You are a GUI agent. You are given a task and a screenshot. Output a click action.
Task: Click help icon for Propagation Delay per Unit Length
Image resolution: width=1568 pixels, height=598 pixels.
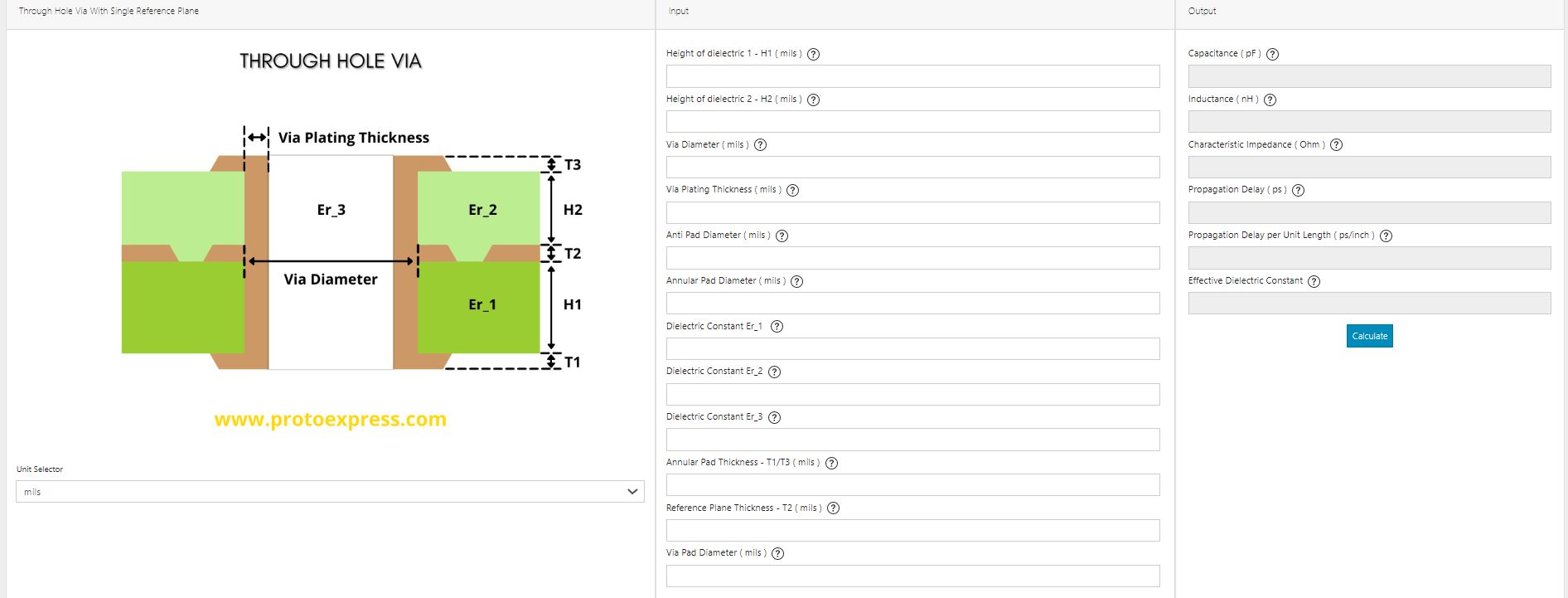[1386, 236]
